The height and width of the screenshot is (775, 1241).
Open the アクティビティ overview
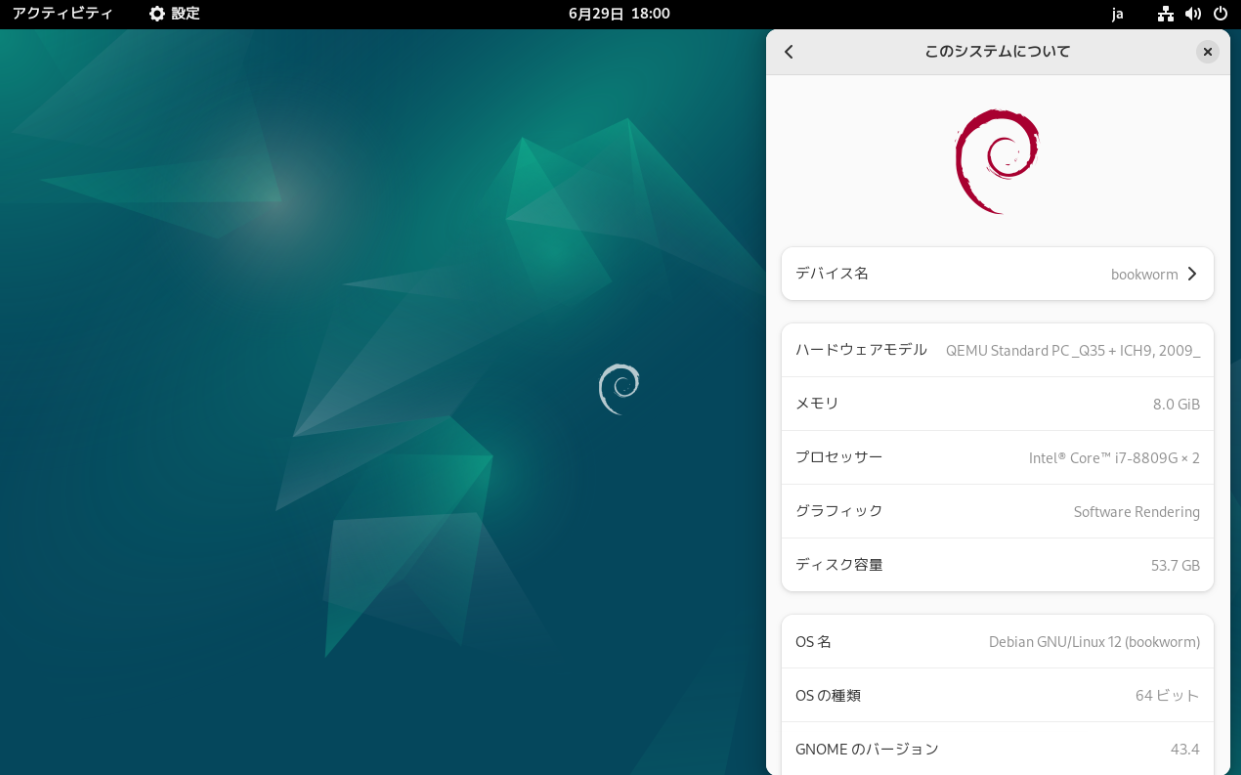61,14
